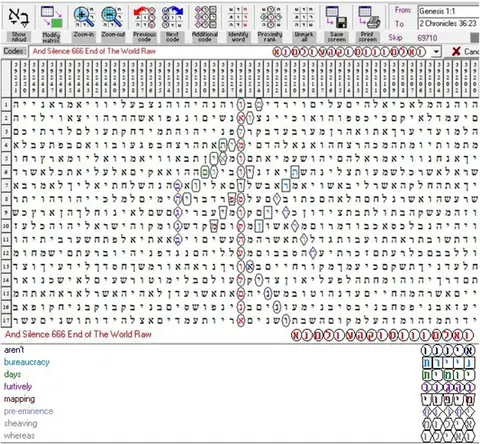
Task: Click the diamond Hebrew letters beside pre-eminence
Action: coord(448,412)
